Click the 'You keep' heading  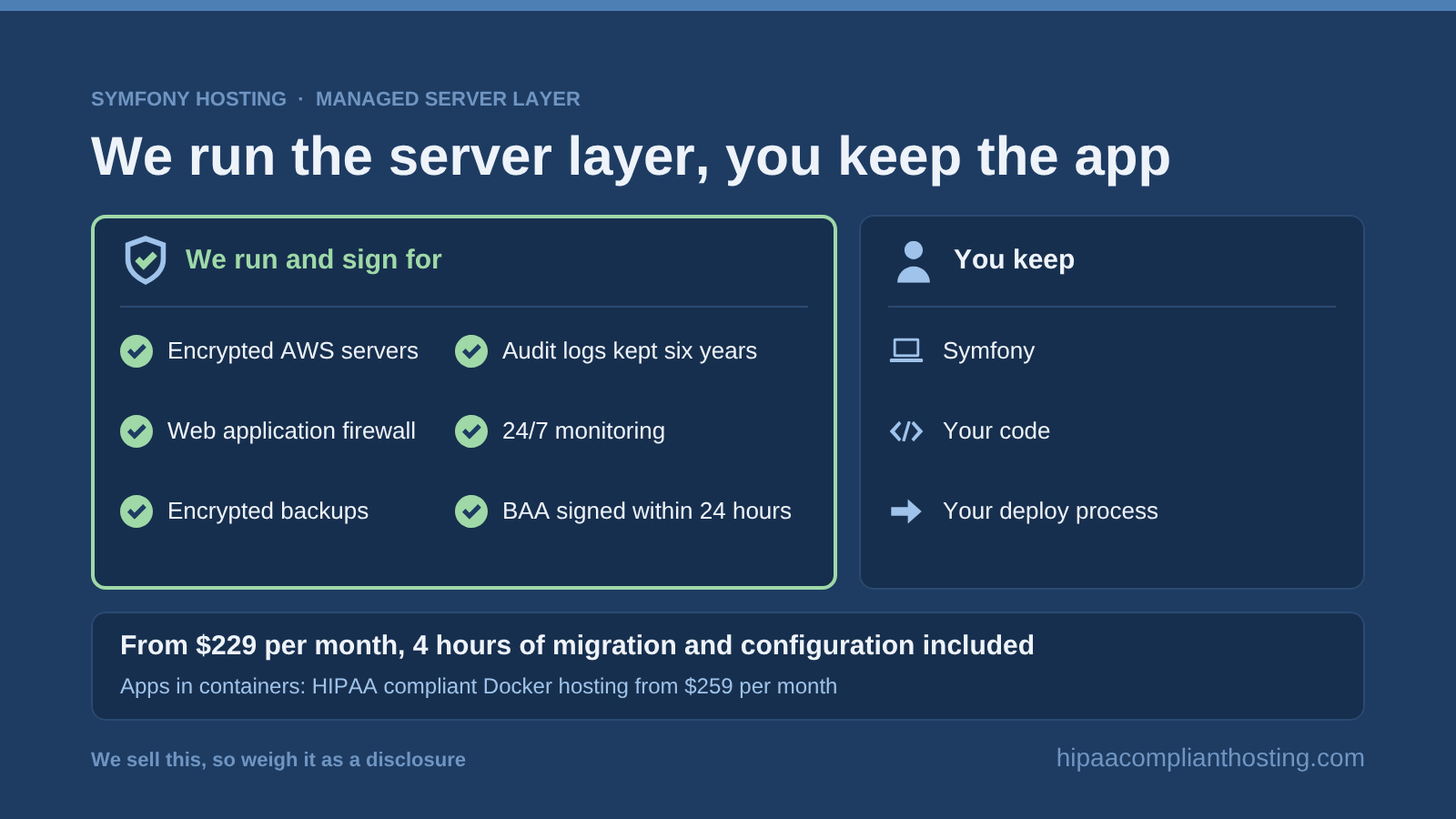pos(1014,259)
